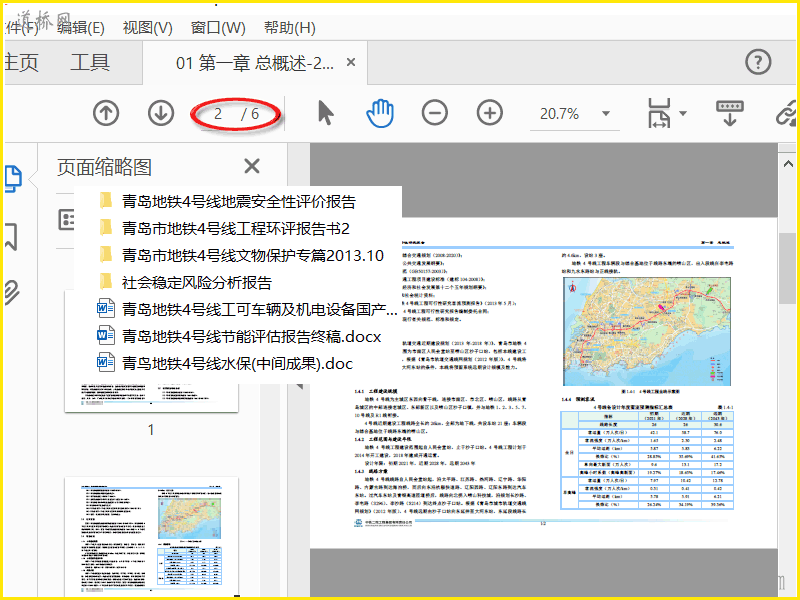Screen dimensions: 800x600
Task: Click the fit page width icon
Action: point(659,113)
